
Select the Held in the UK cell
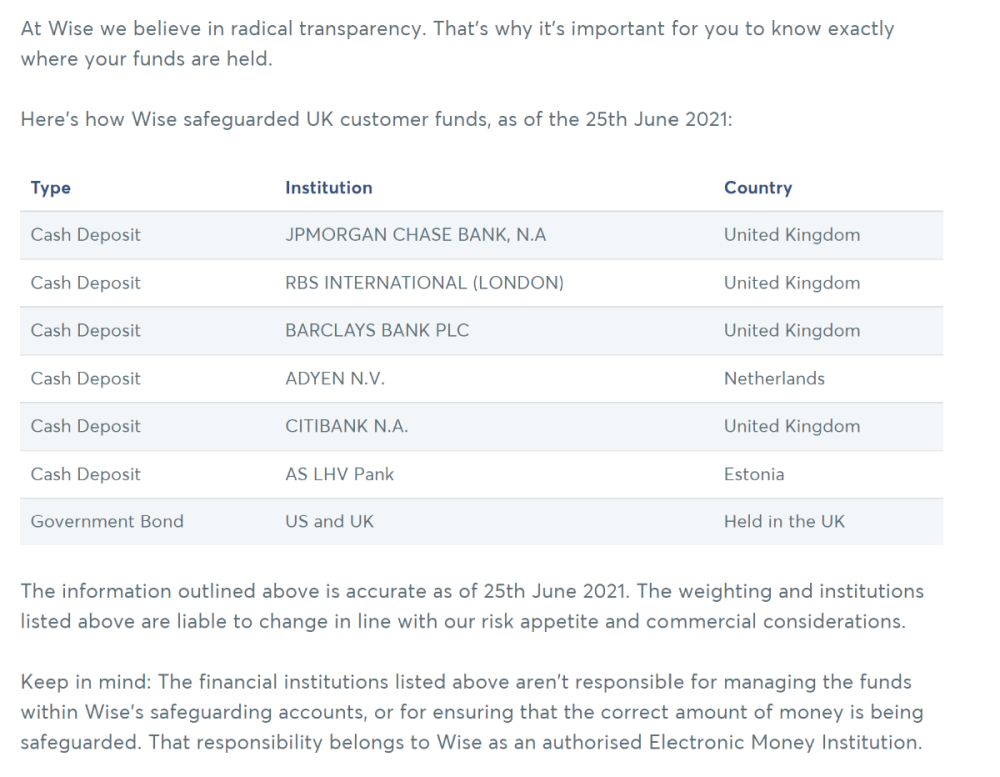click(x=784, y=521)
